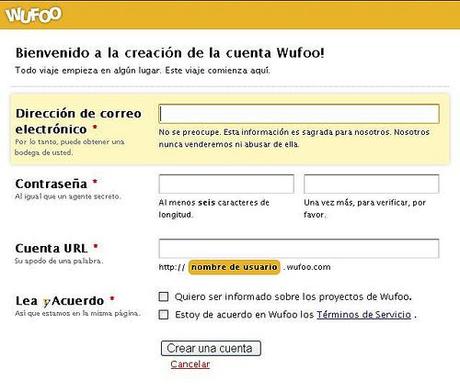Click the Cuenta URL input field
460x391 pixels.
click(299, 248)
